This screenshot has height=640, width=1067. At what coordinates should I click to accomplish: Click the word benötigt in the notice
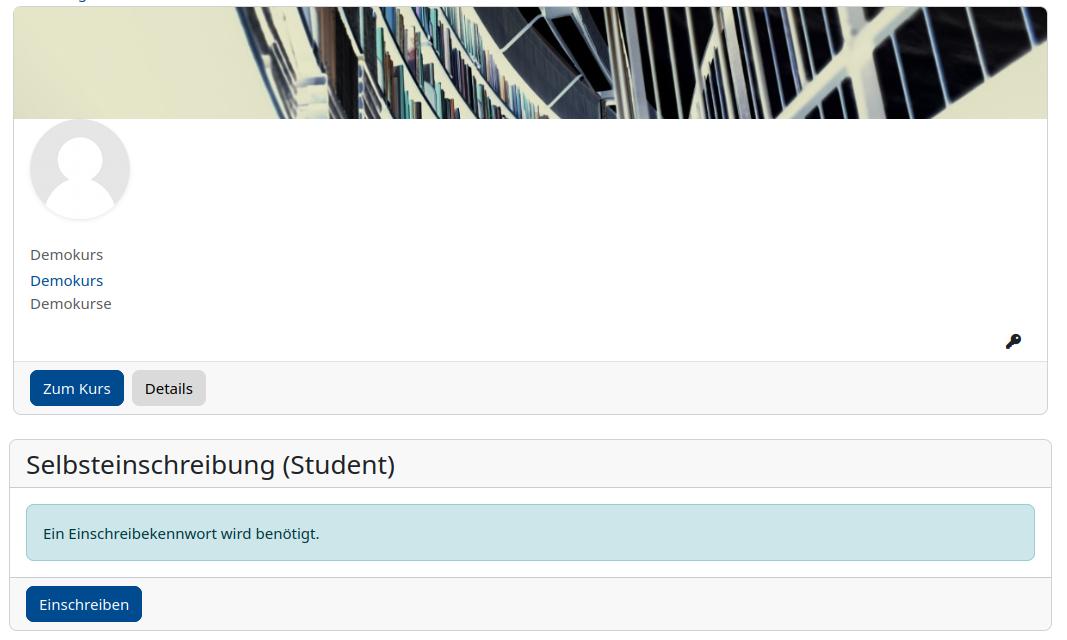(x=286, y=534)
